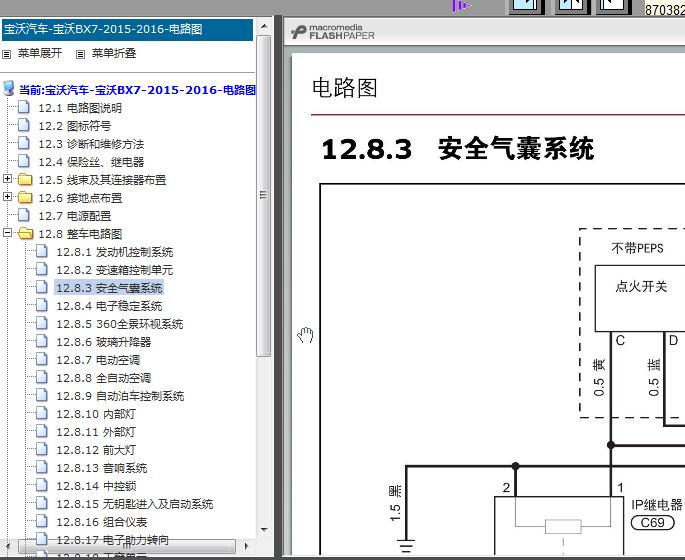This screenshot has width=685, height=560.
Task: Click the tree panel horizontal scroll-right arrow
Action: tap(246, 546)
